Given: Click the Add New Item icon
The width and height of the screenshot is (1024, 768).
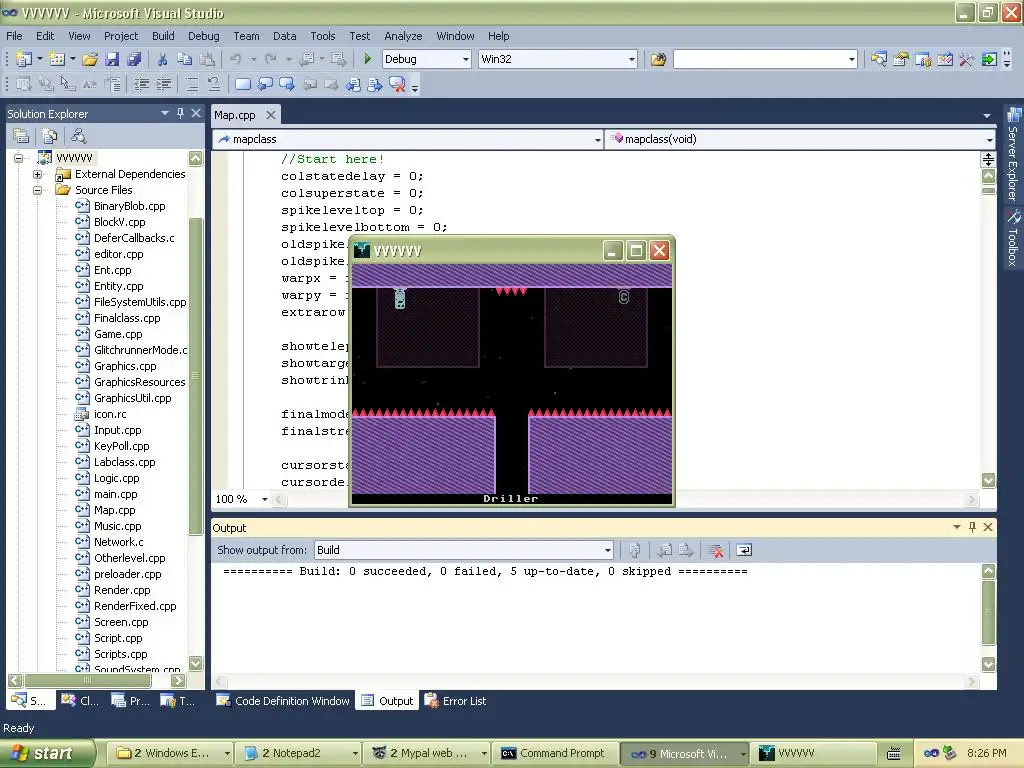Looking at the screenshot, I should (x=57, y=59).
